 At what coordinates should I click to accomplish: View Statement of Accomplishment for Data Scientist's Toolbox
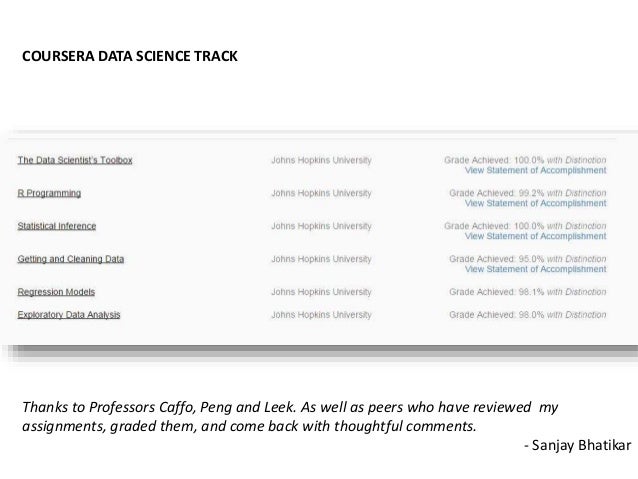point(535,171)
